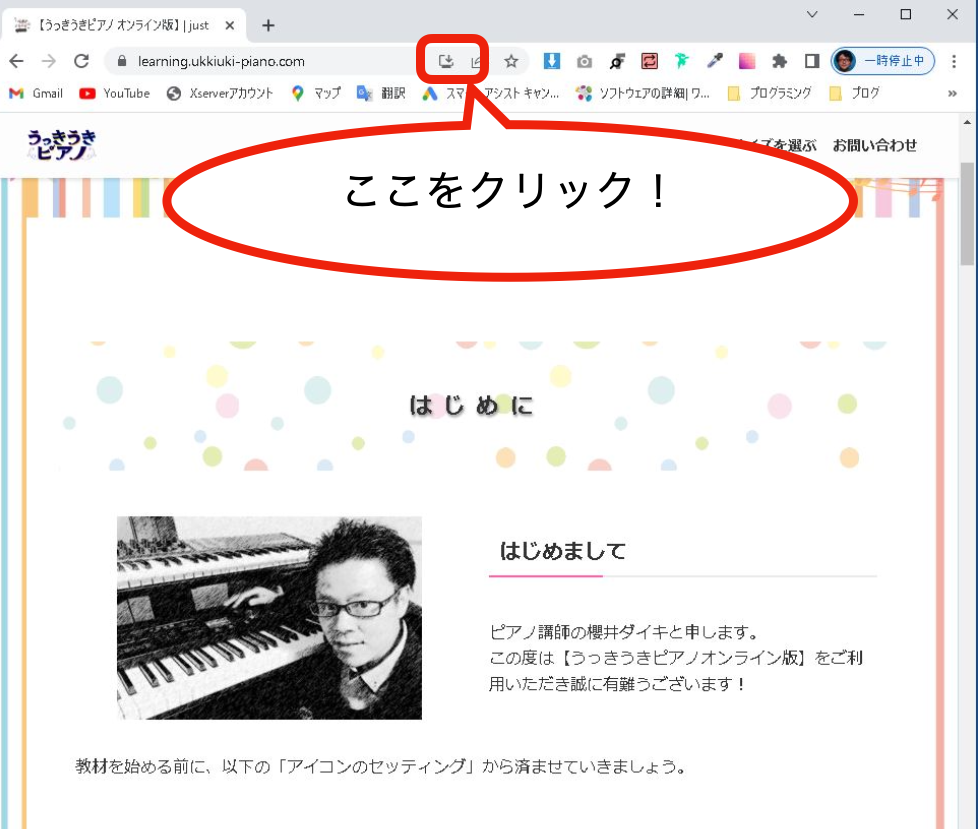Click the install app icon in address bar
978x829 pixels.
tap(445, 61)
